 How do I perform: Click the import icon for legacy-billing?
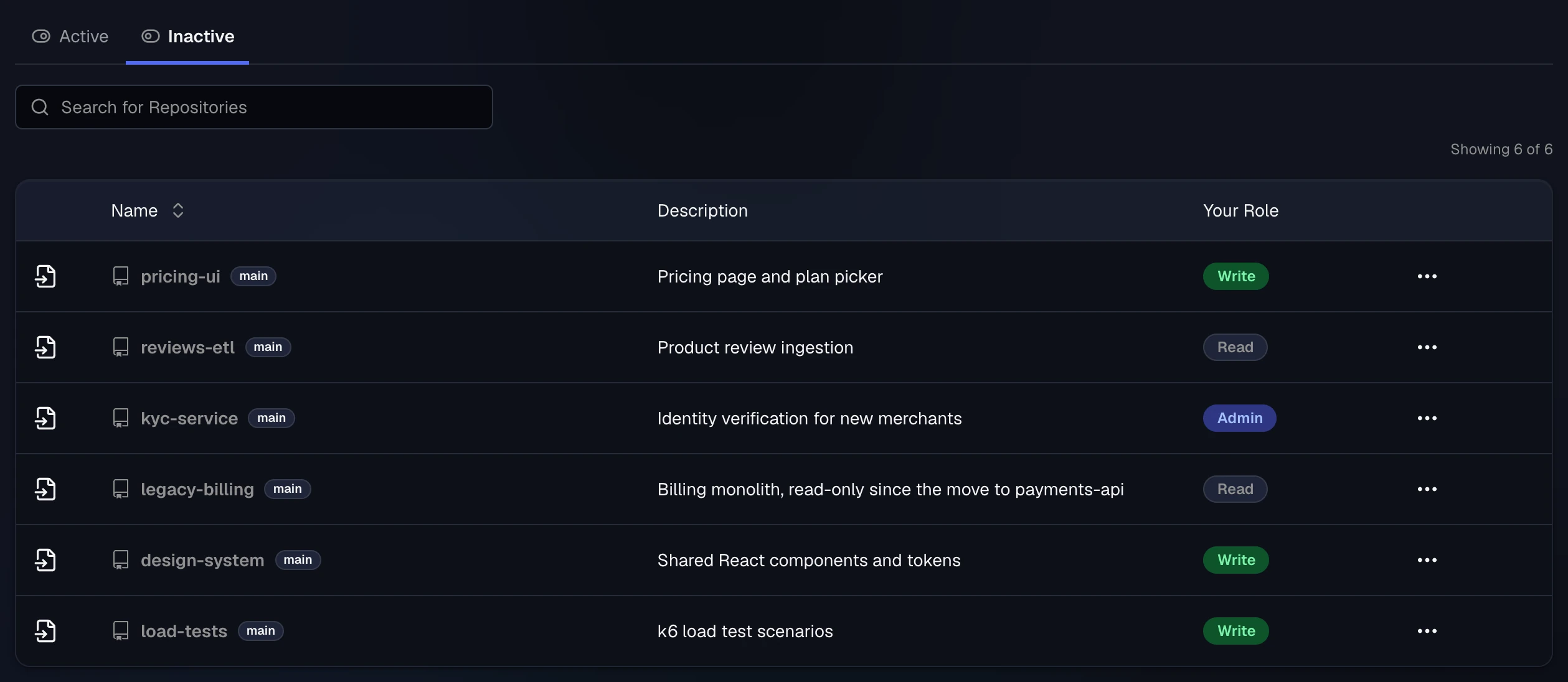coord(45,489)
